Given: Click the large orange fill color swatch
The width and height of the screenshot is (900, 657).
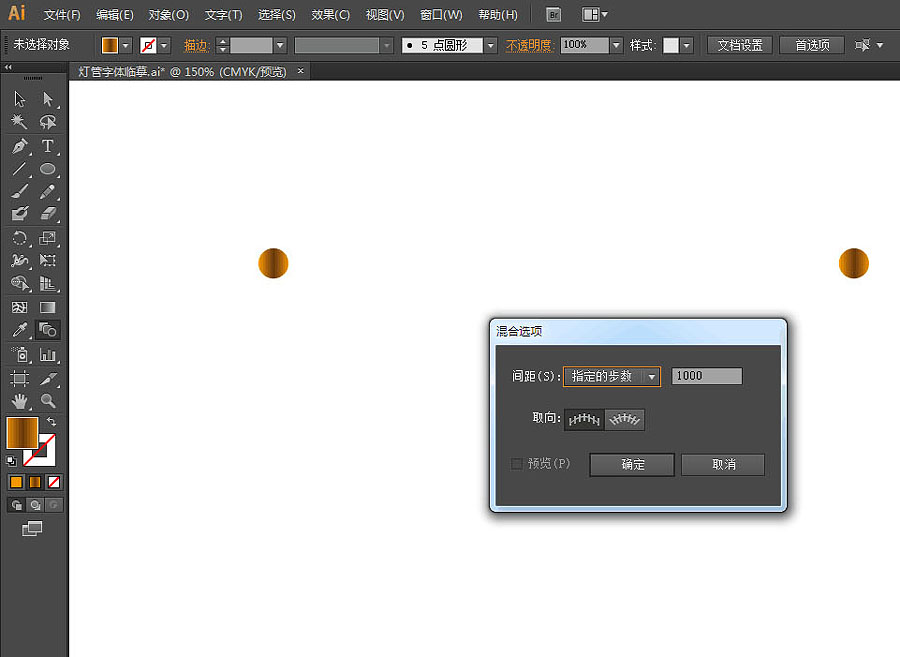Looking at the screenshot, I should tap(22, 433).
